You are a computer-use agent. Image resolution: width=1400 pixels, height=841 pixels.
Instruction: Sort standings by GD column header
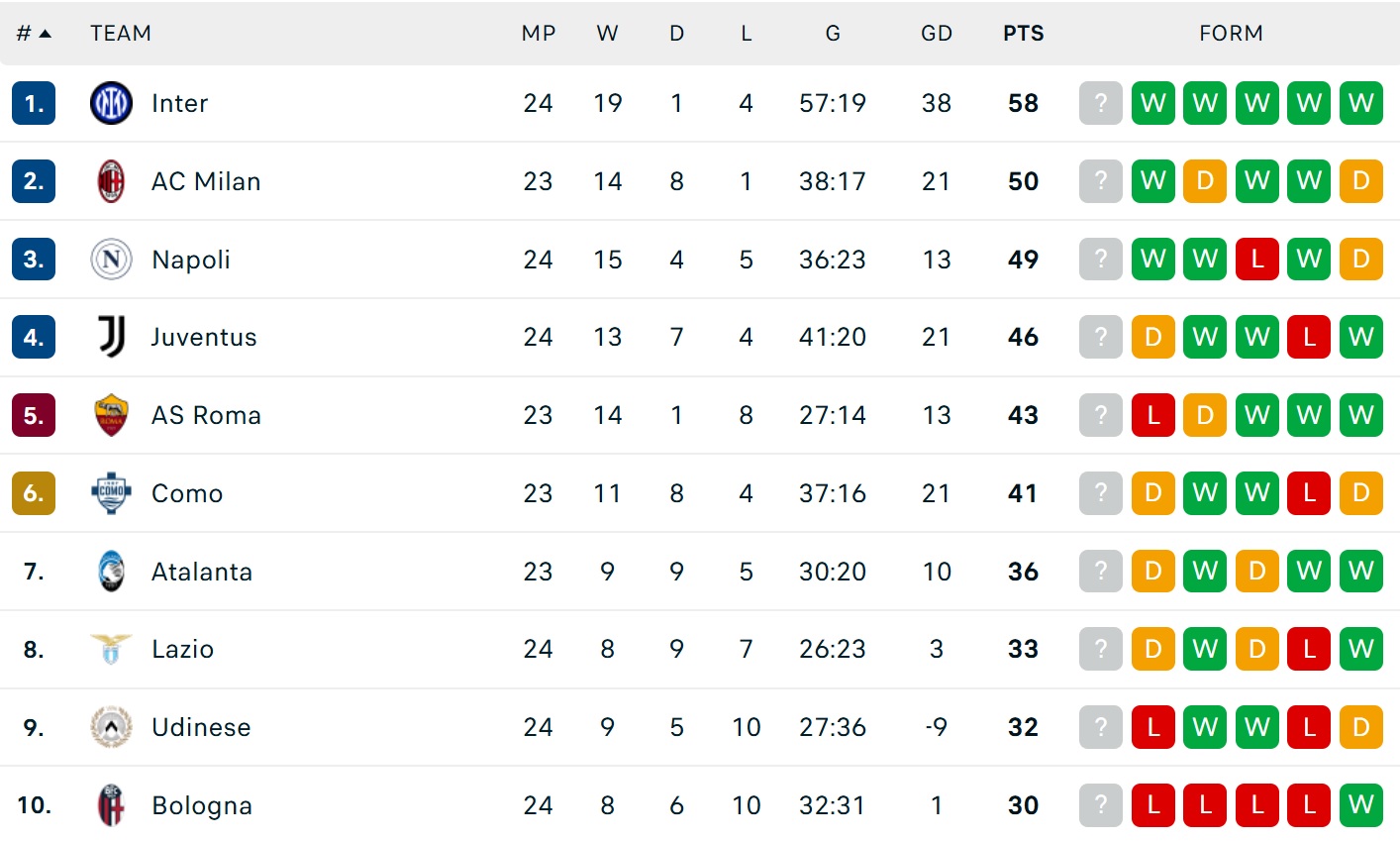click(x=936, y=34)
